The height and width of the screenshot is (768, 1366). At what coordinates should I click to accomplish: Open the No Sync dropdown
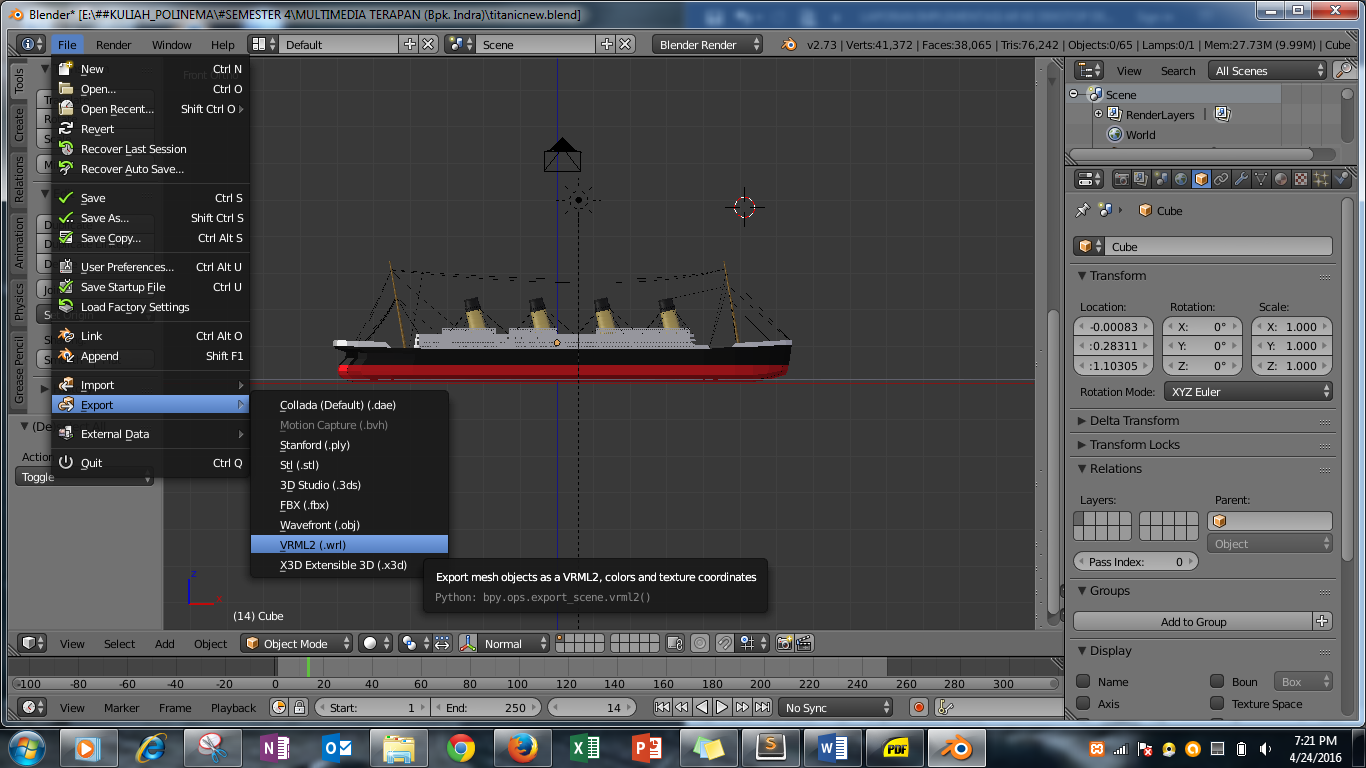[x=836, y=707]
